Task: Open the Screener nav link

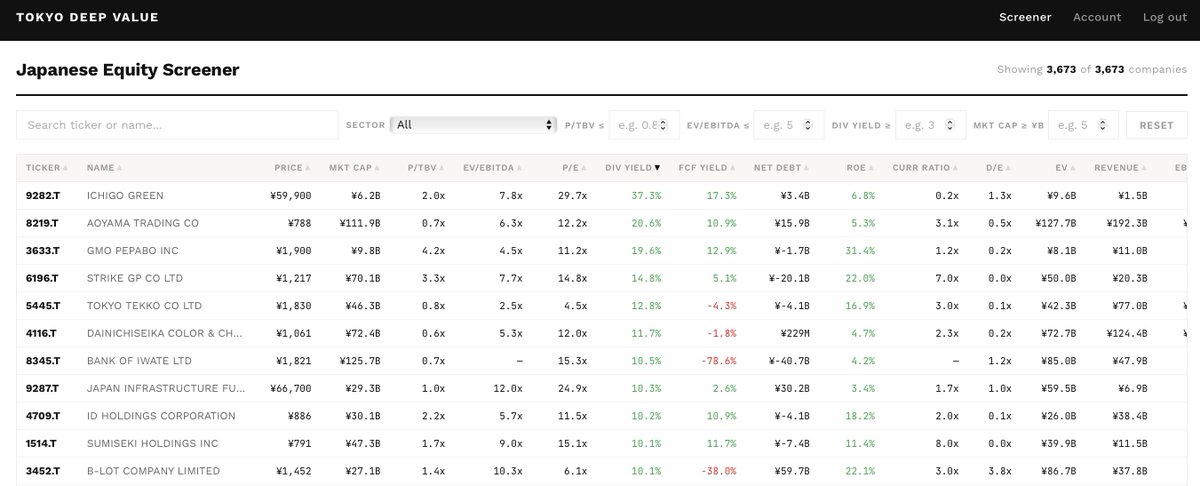Action: (1025, 17)
